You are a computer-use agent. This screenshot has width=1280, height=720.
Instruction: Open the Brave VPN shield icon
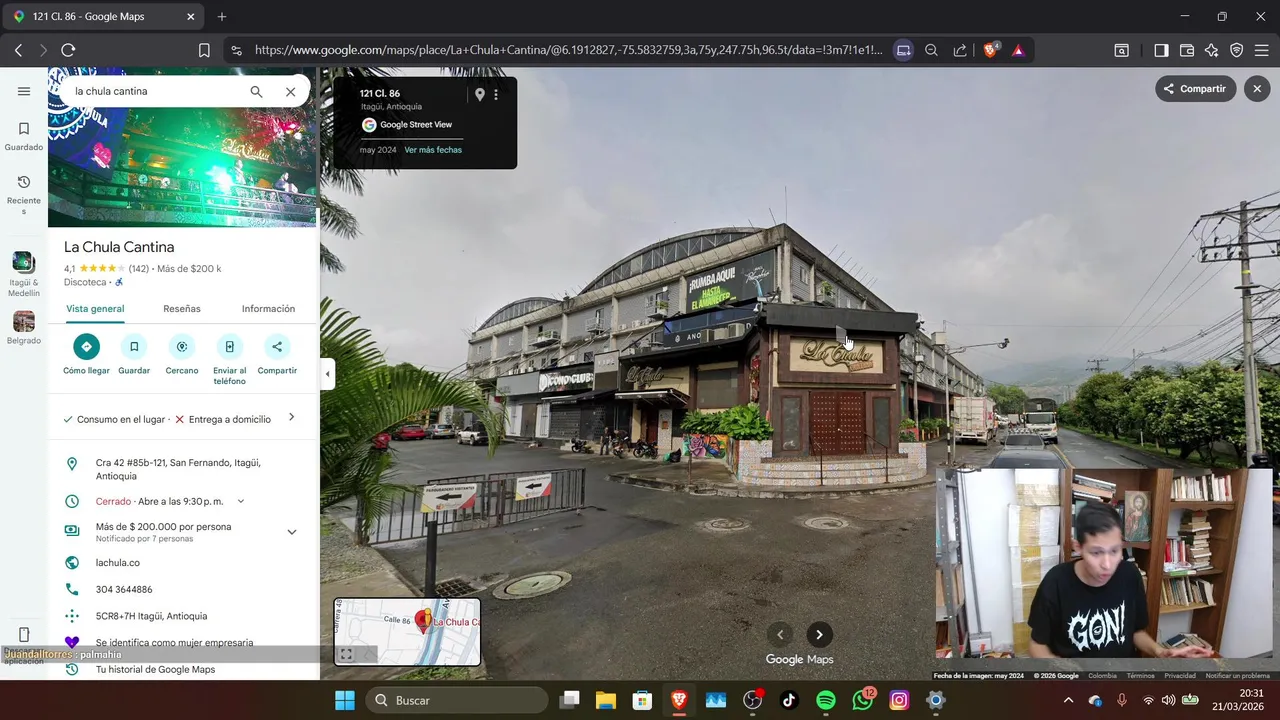(x=1237, y=50)
